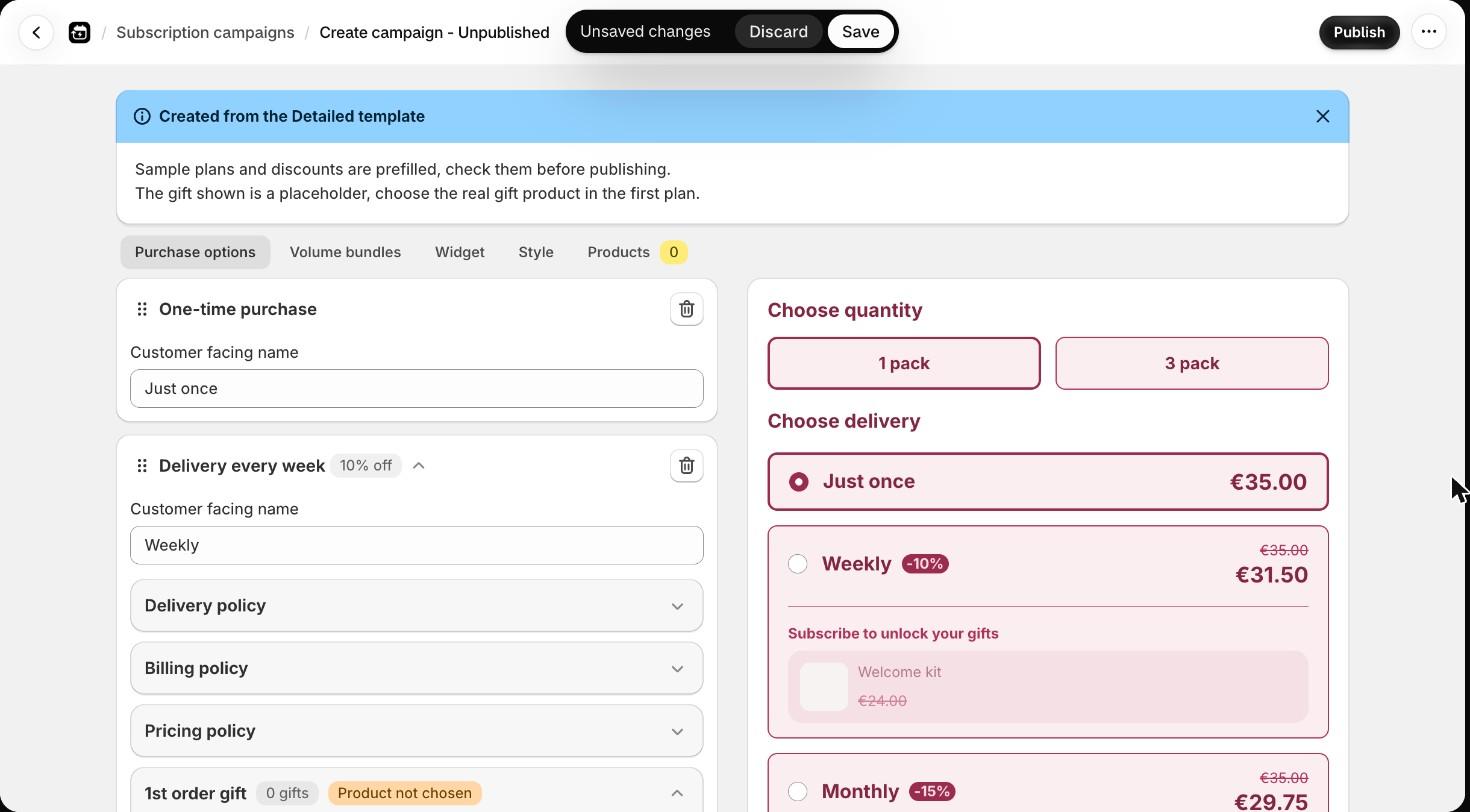
Task: Click the -15% discount badge next to Monthly
Action: point(932,792)
